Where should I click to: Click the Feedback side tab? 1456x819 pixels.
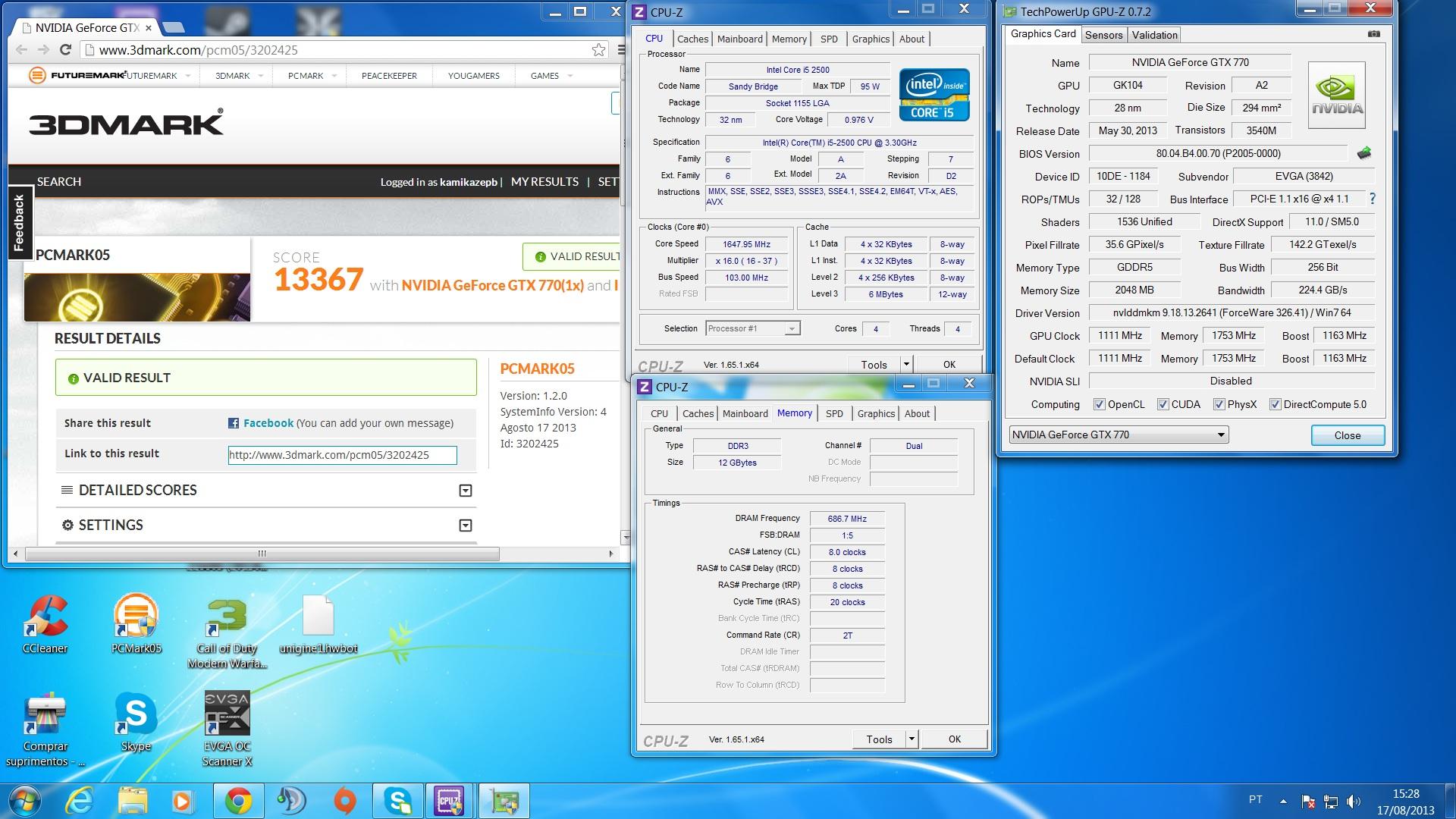pos(19,222)
